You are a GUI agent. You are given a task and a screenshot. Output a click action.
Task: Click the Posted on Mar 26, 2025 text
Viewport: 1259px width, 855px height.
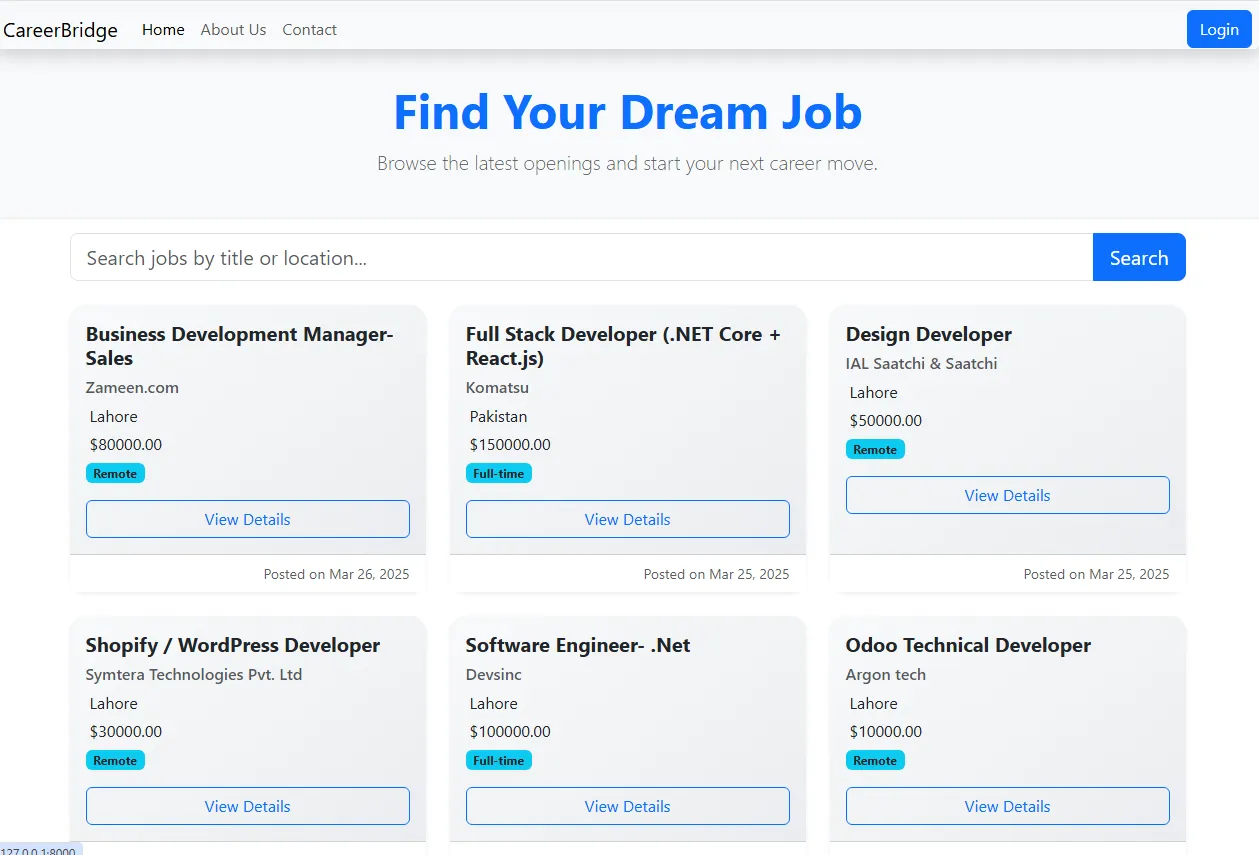336,574
